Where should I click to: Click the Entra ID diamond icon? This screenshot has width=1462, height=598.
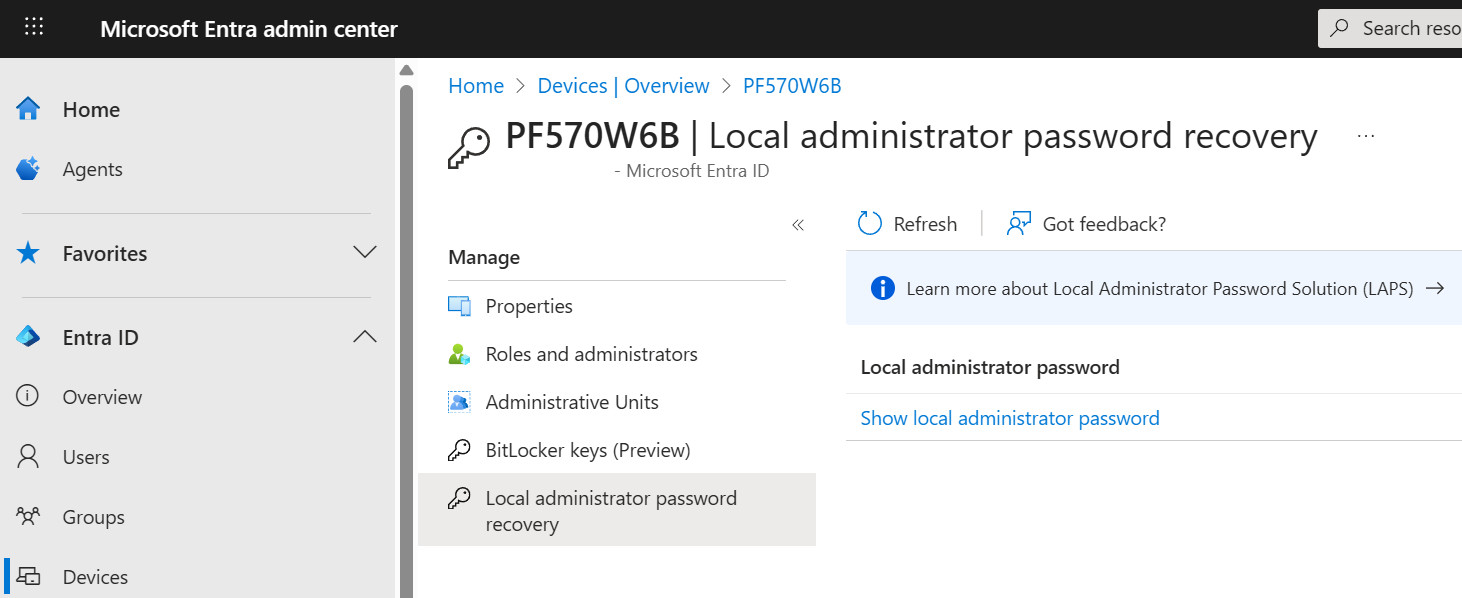(x=28, y=337)
